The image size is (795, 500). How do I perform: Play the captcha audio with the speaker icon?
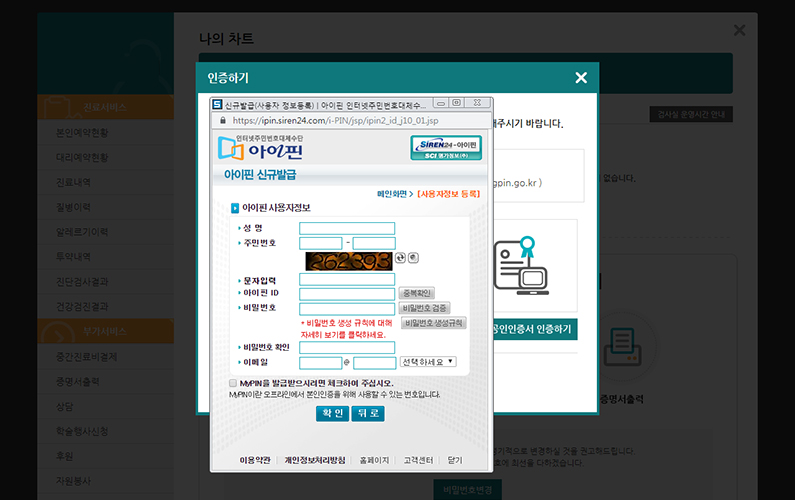413,258
